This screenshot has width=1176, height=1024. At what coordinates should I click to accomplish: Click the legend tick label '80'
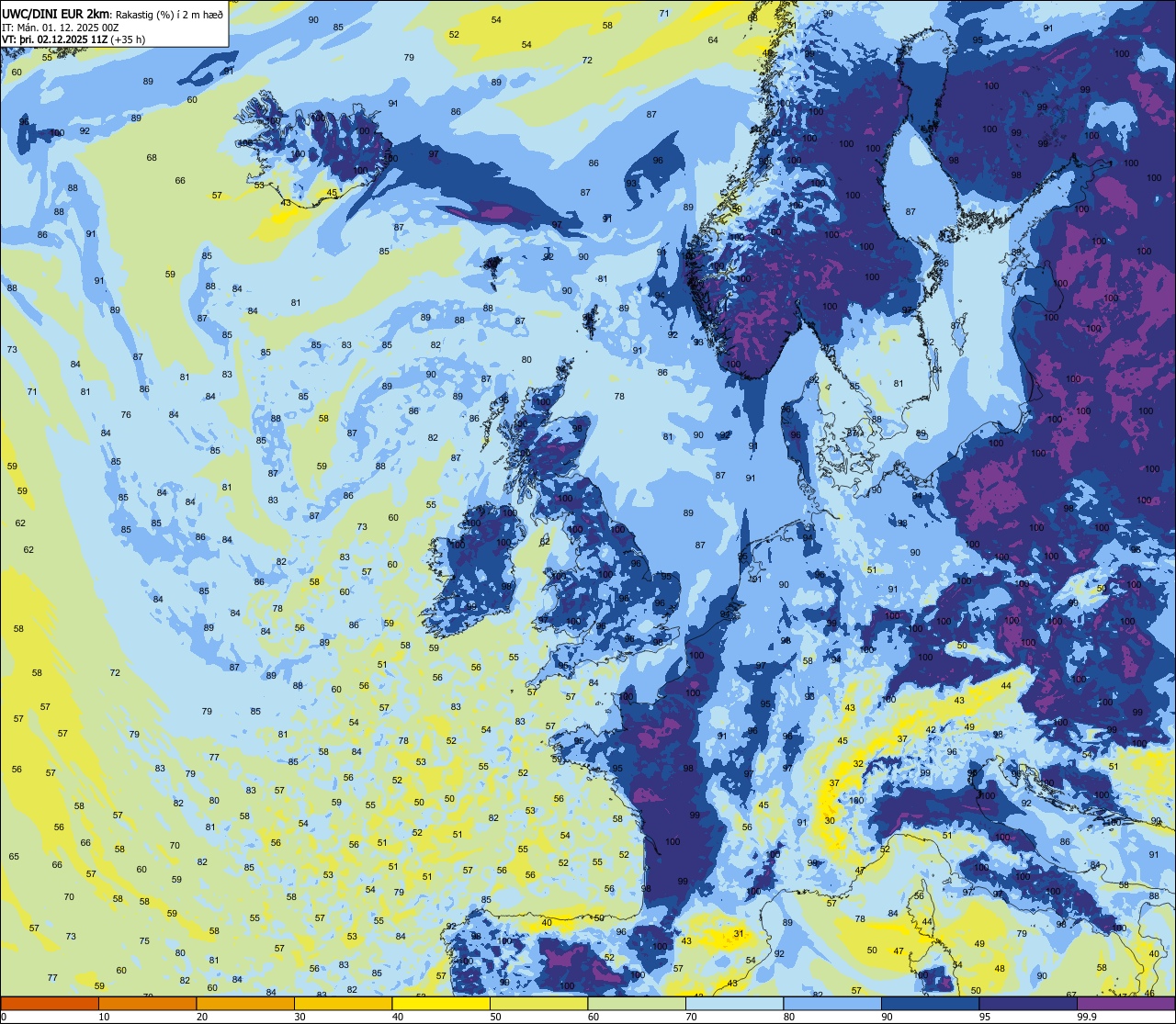[x=789, y=1017]
